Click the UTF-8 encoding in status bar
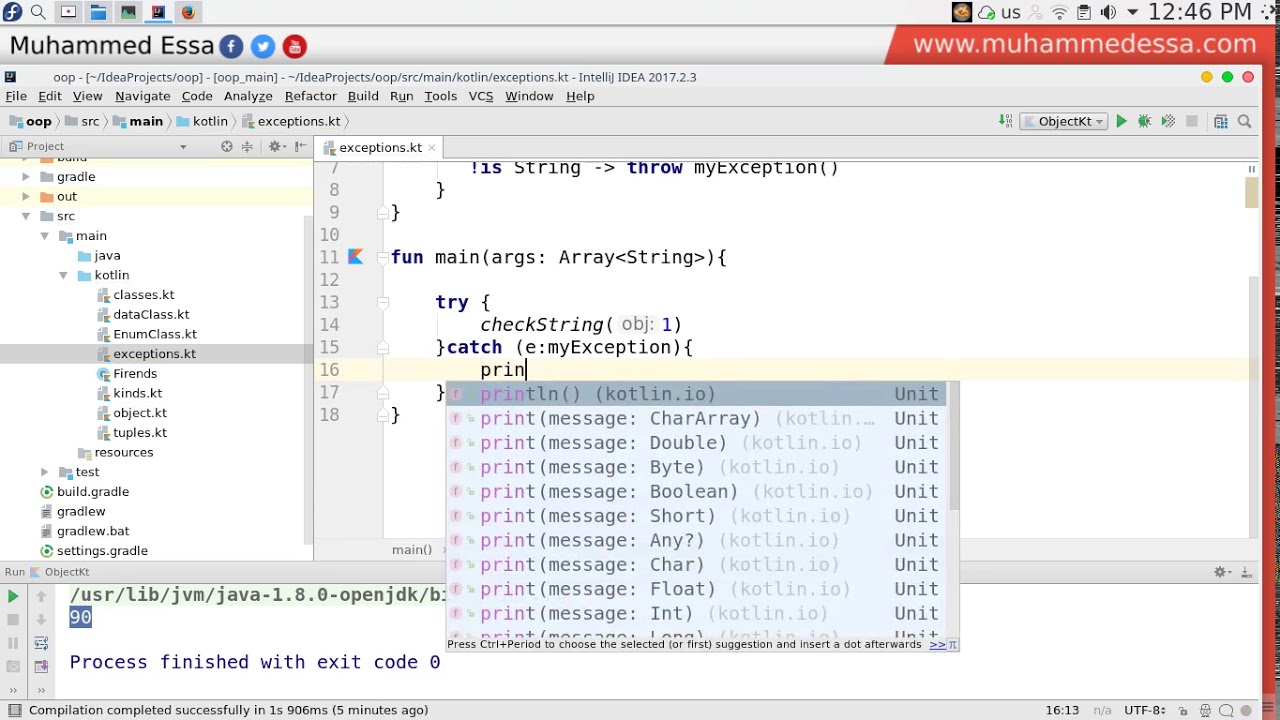1280x720 pixels. pyautogui.click(x=1143, y=710)
